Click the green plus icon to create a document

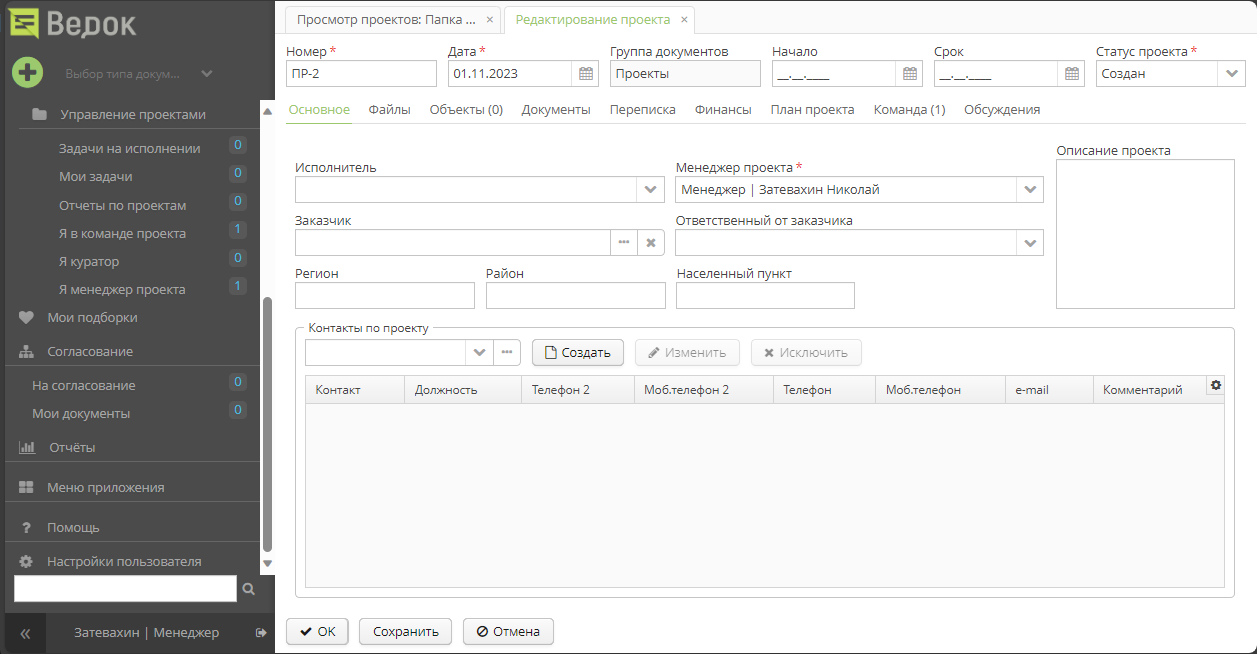coord(27,72)
